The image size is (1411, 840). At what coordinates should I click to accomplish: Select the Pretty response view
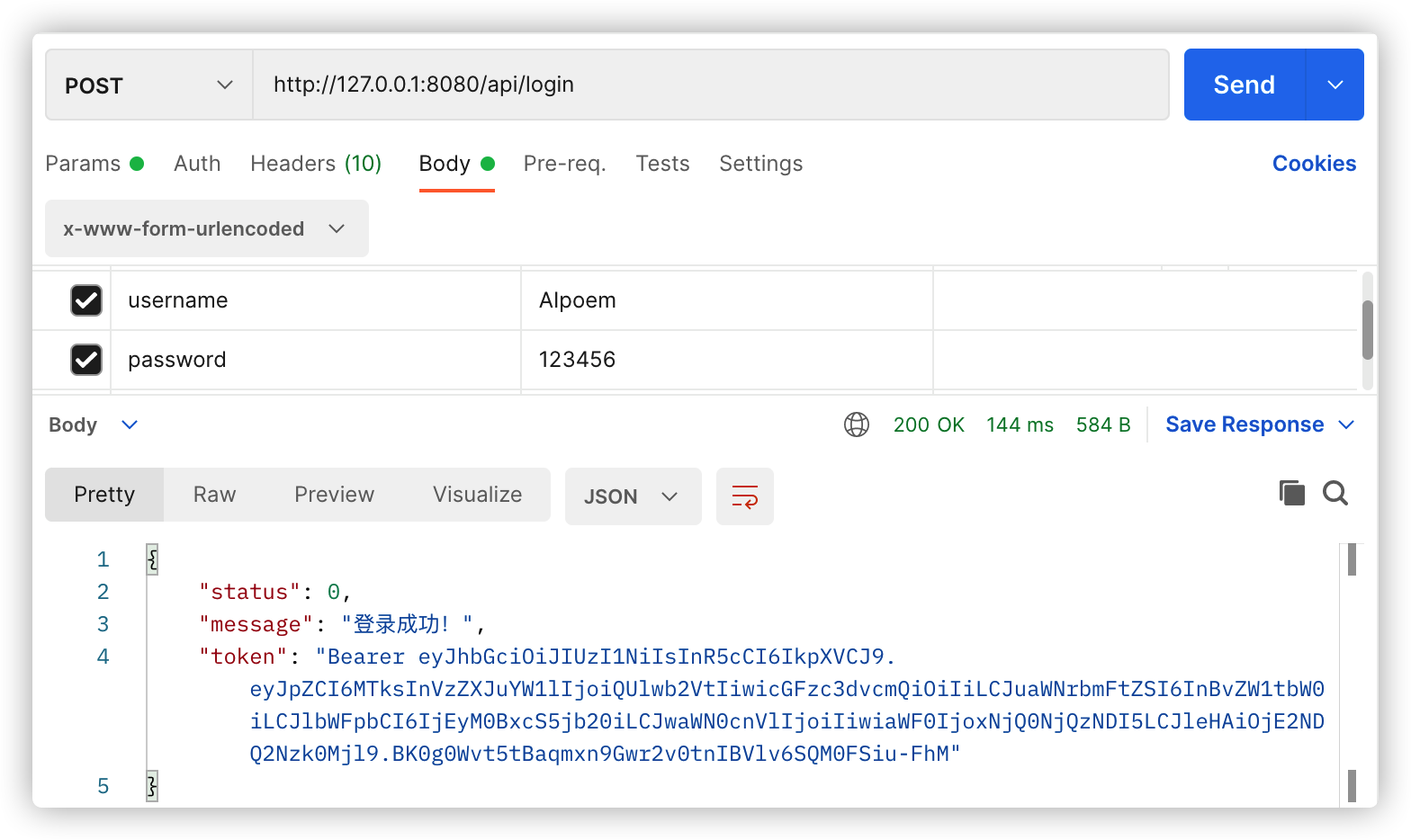(104, 495)
